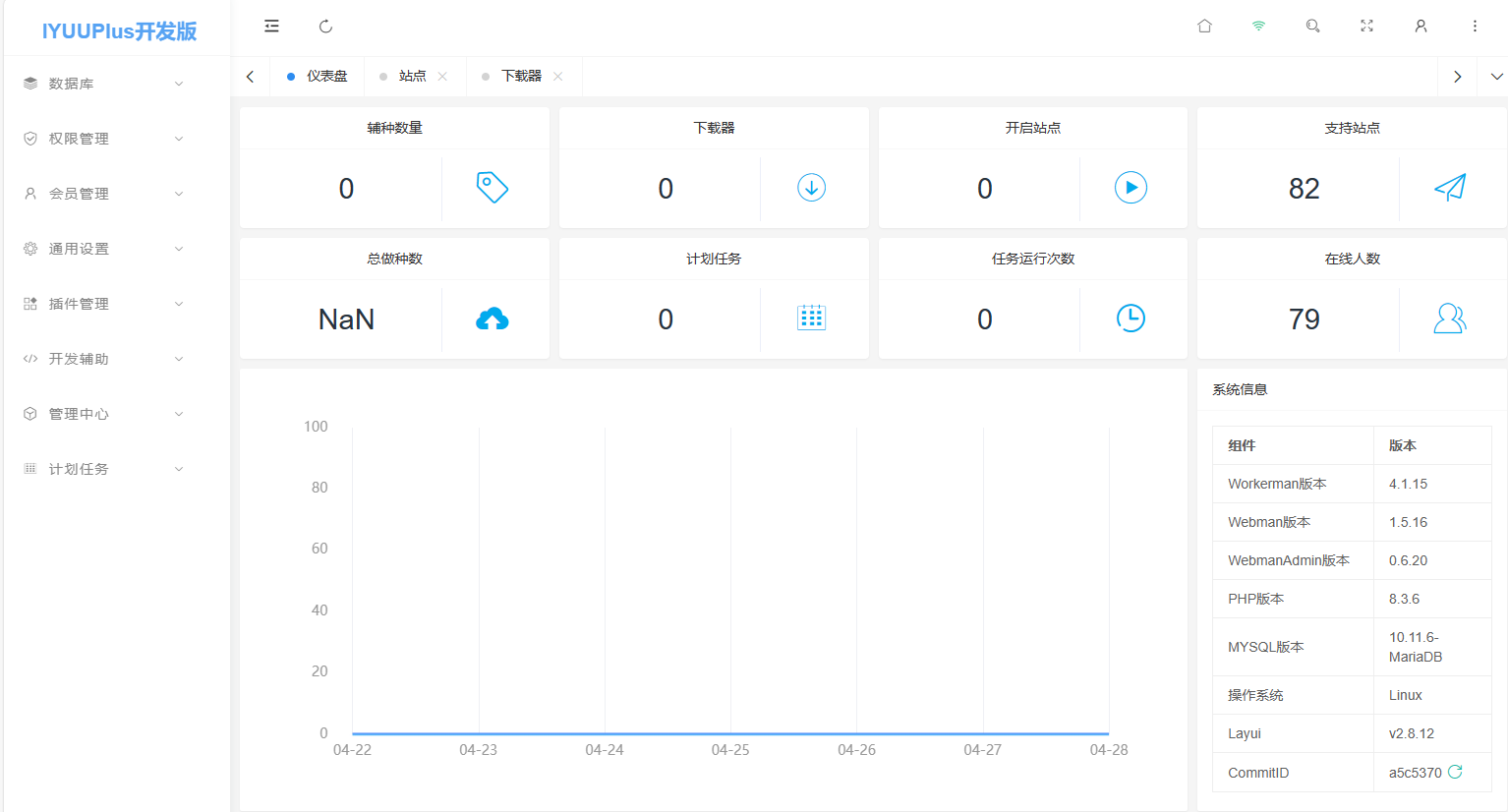
Task: Expand the 权限管理 menu chevron
Action: (179, 139)
